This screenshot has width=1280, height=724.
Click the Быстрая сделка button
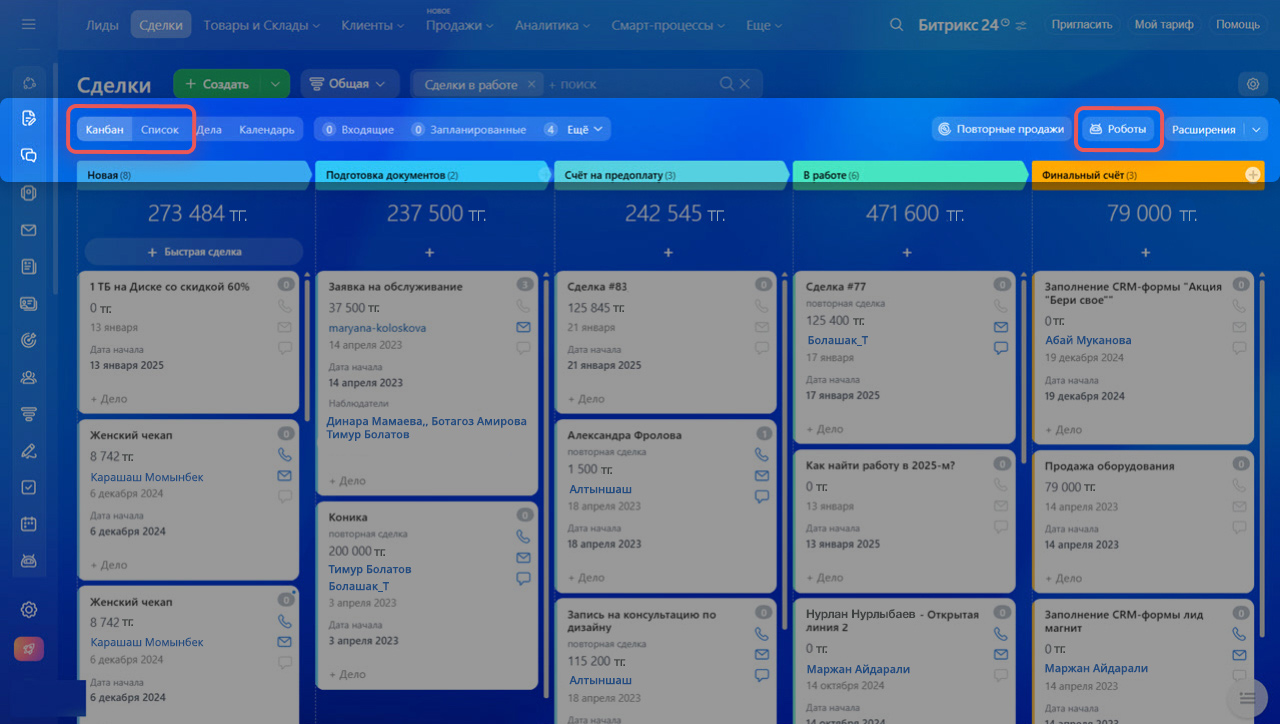coord(194,252)
